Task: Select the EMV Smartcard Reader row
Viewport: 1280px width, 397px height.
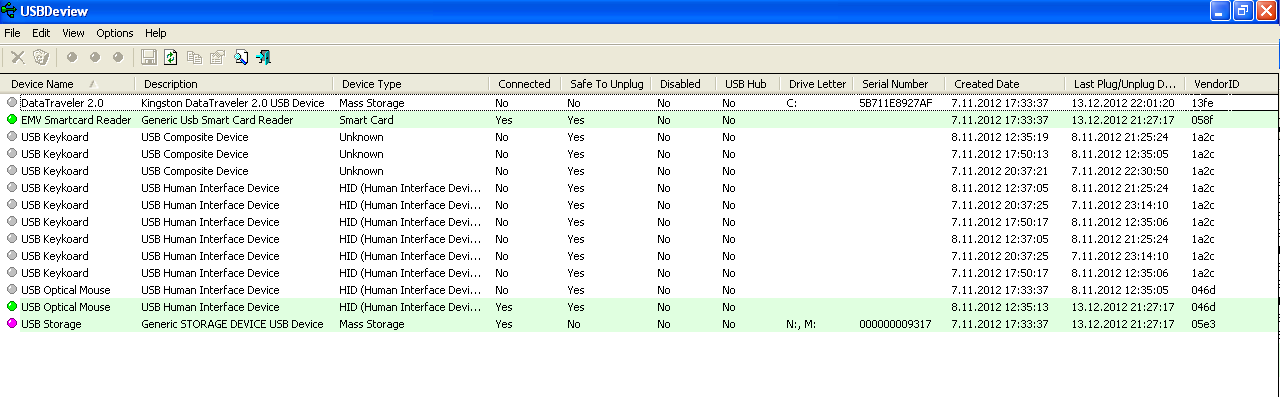Action: coord(640,119)
